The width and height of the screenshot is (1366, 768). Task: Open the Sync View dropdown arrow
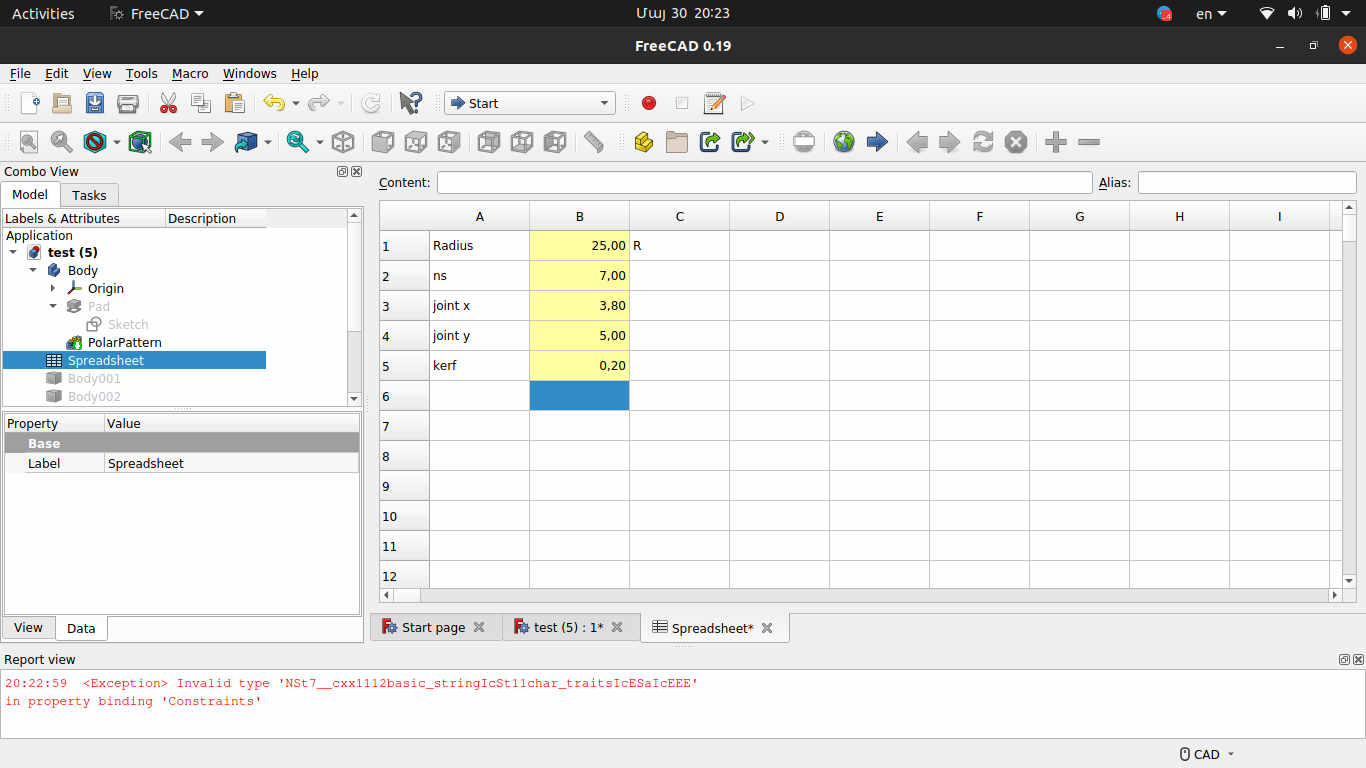(x=267, y=142)
